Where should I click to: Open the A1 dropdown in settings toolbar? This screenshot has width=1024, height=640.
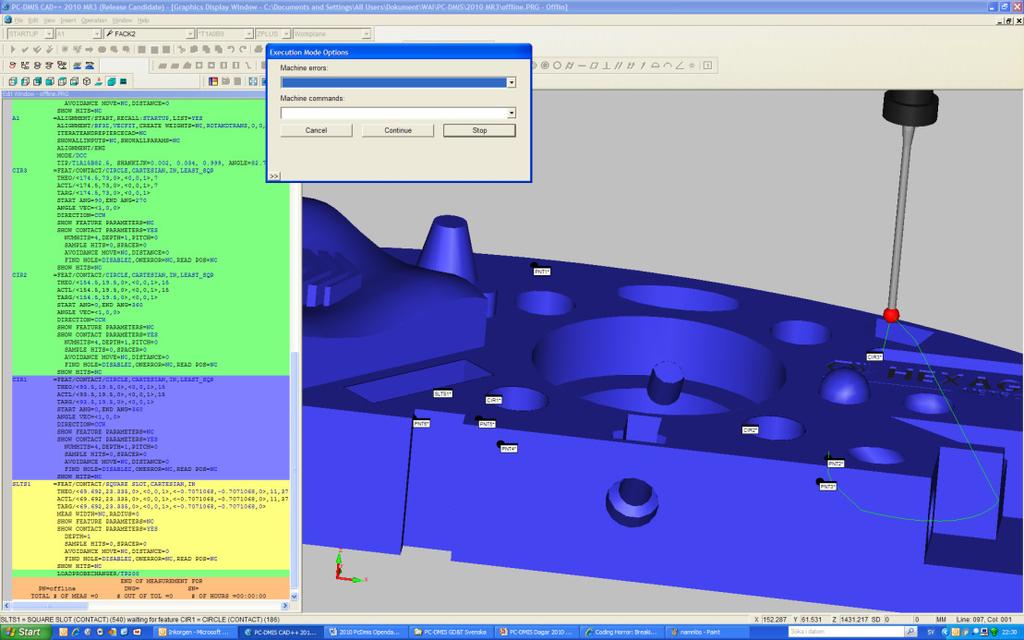97,33
